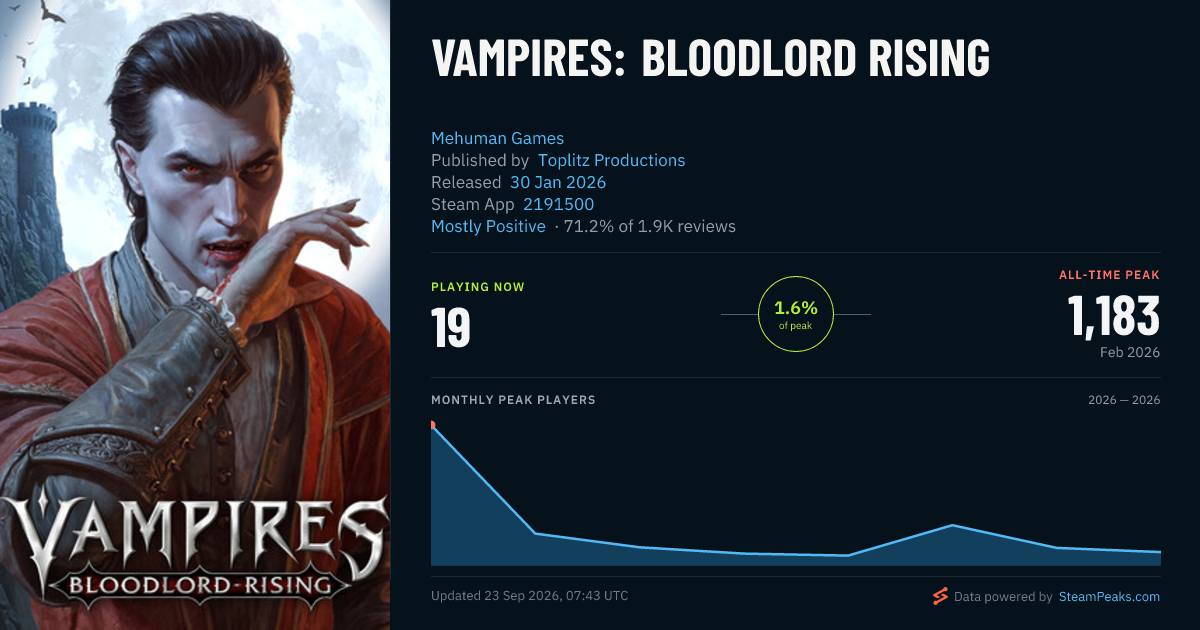Click the secondary bump in the player chart
The height and width of the screenshot is (630, 1200).
(x=954, y=526)
